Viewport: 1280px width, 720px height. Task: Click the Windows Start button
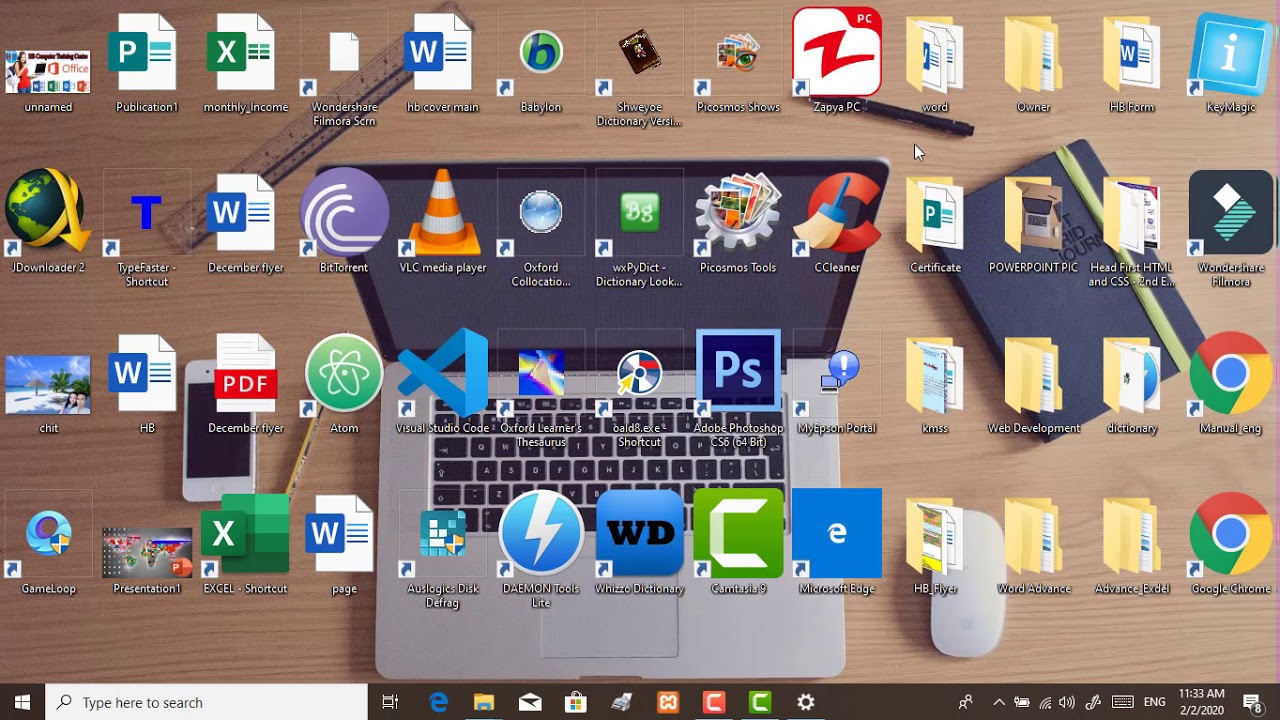23,702
